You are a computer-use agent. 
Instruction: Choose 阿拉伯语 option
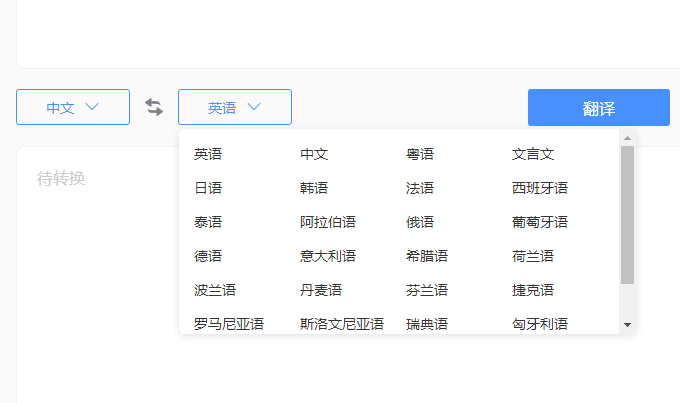point(328,222)
